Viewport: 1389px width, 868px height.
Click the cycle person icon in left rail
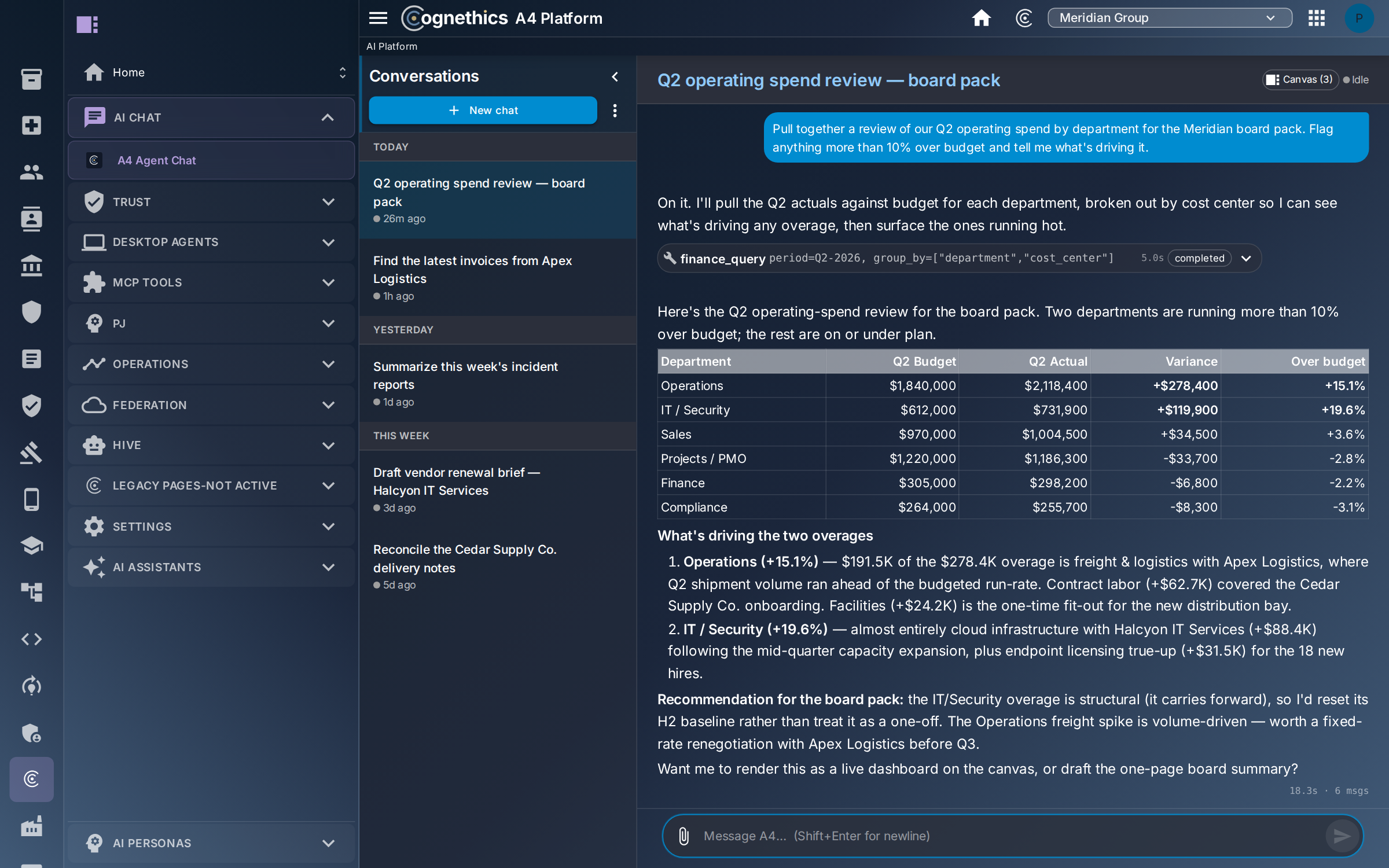[x=31, y=686]
